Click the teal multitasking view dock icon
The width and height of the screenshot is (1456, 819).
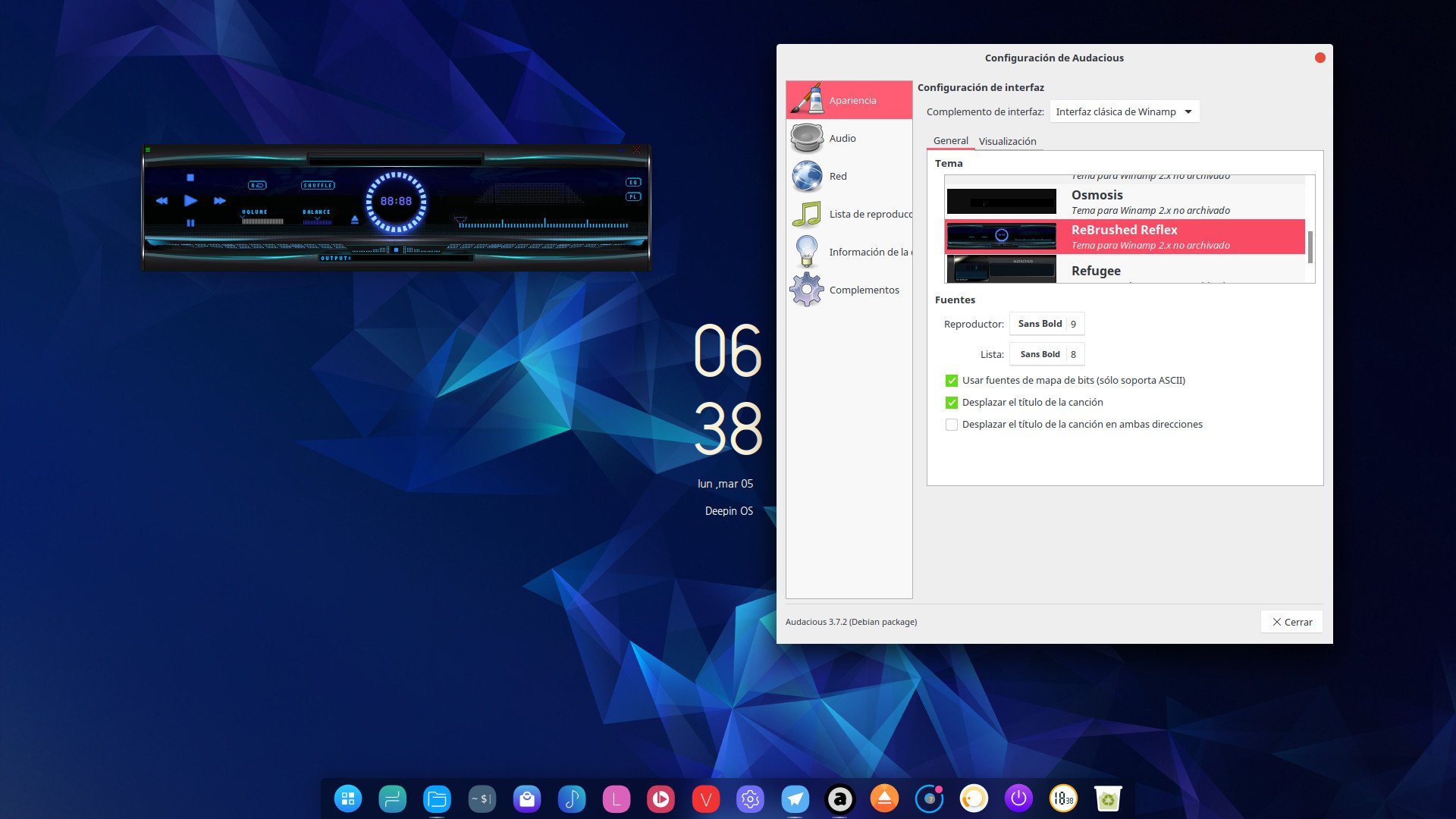click(x=392, y=798)
